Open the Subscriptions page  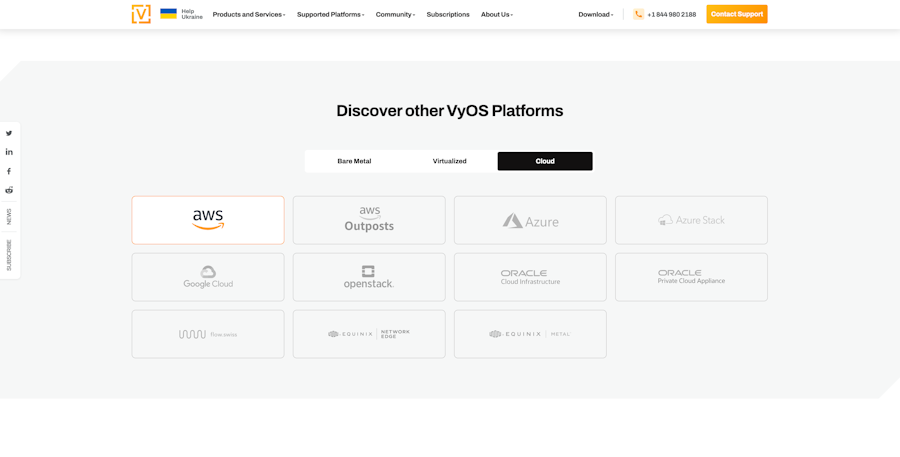tap(448, 14)
